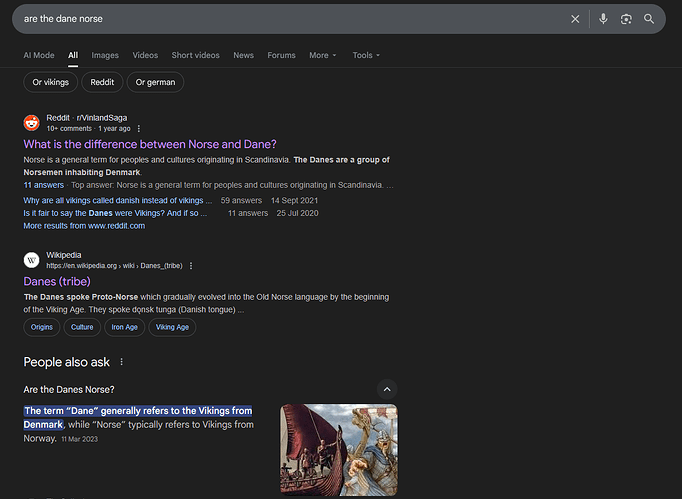Image resolution: width=682 pixels, height=499 pixels.
Task: Click the 'People also ask' heading
Action: 67,362
